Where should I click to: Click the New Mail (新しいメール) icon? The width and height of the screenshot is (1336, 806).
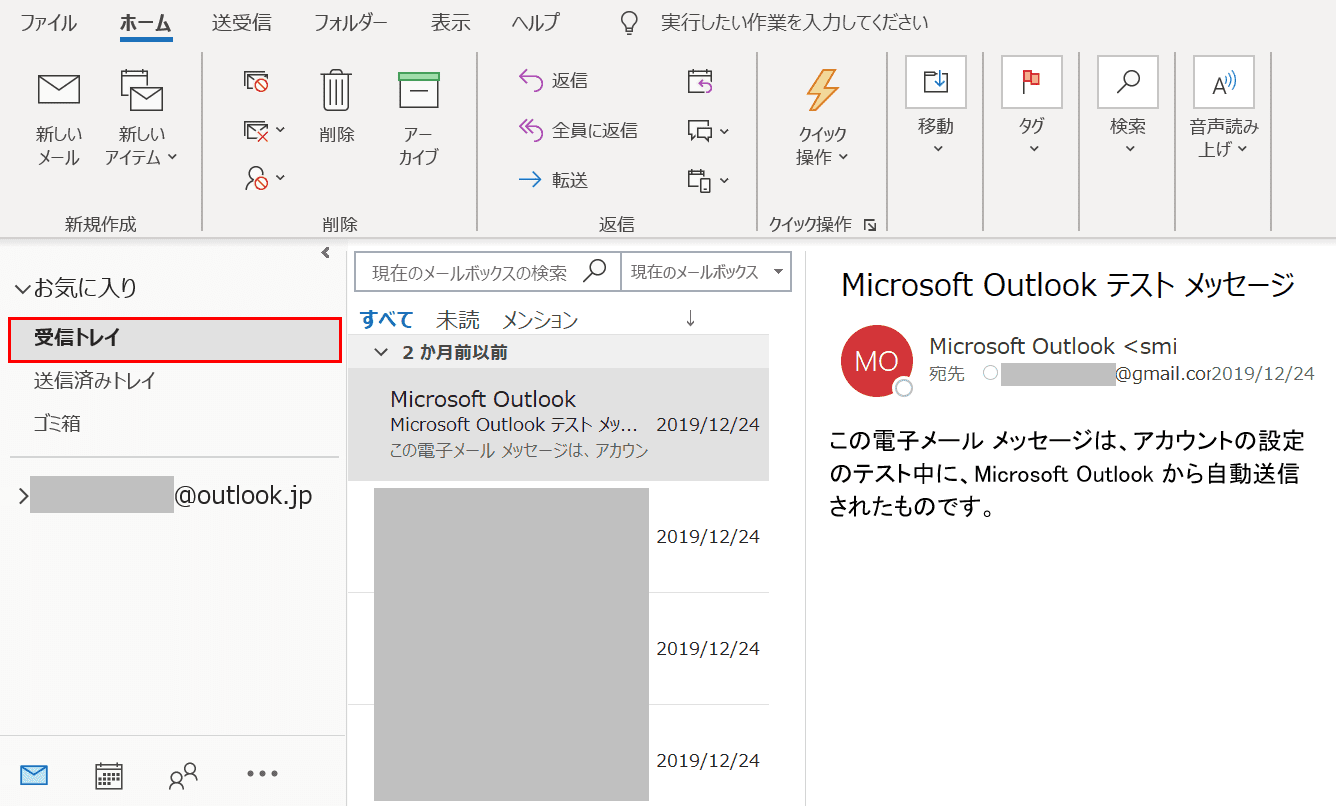[59, 90]
